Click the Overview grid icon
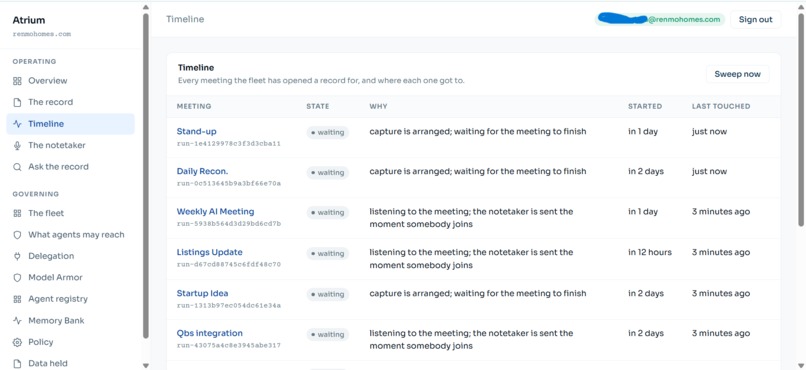 coord(17,81)
